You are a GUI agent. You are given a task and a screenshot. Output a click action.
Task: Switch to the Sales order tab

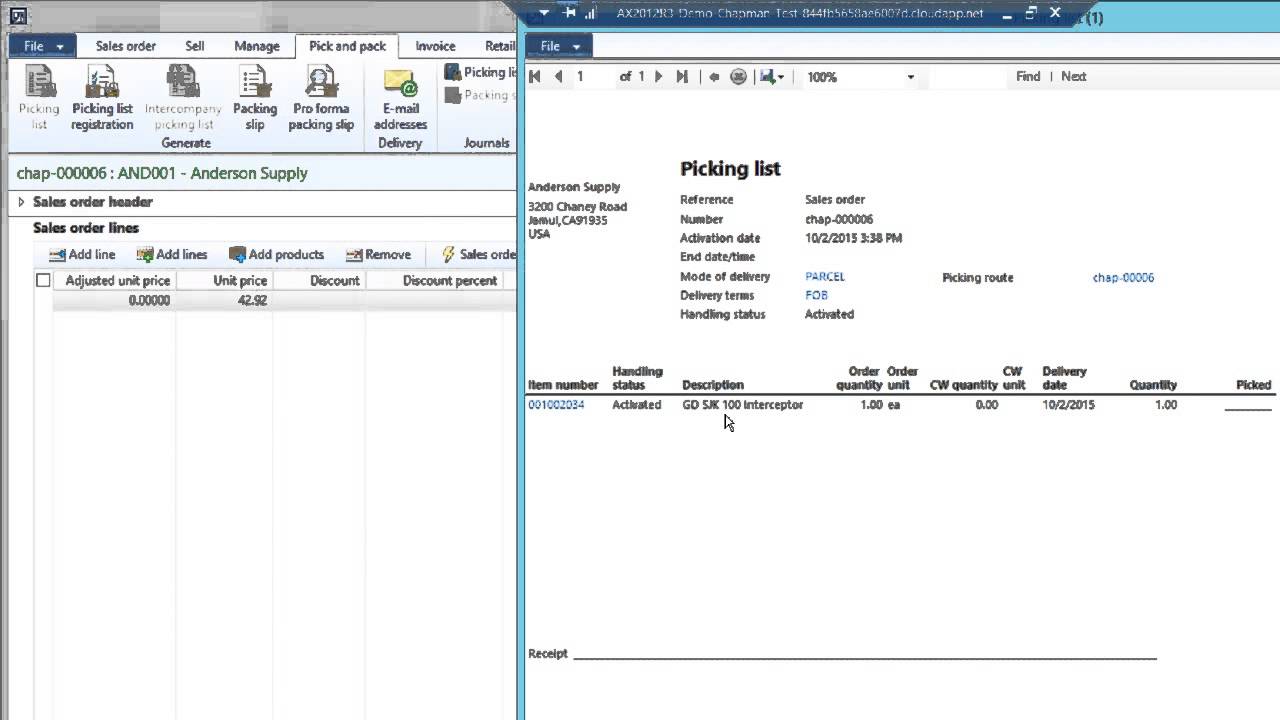126,46
